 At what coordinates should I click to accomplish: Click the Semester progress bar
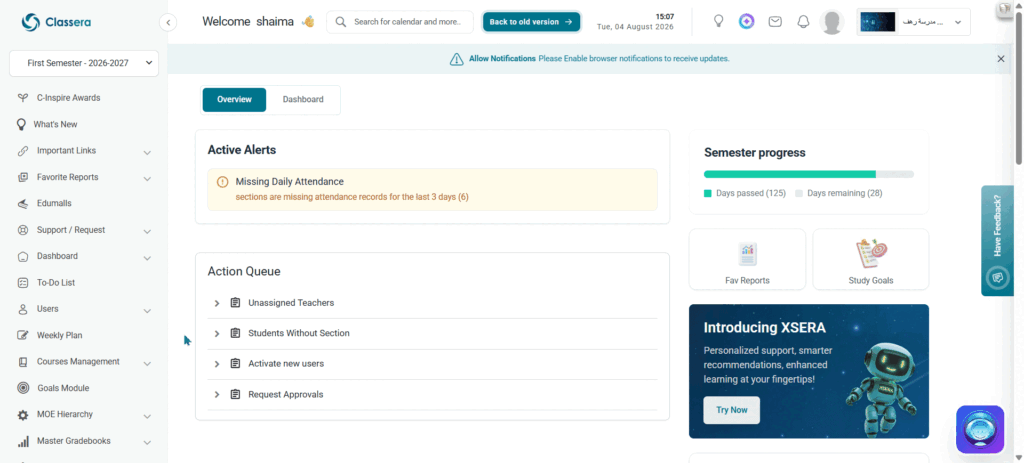click(808, 174)
